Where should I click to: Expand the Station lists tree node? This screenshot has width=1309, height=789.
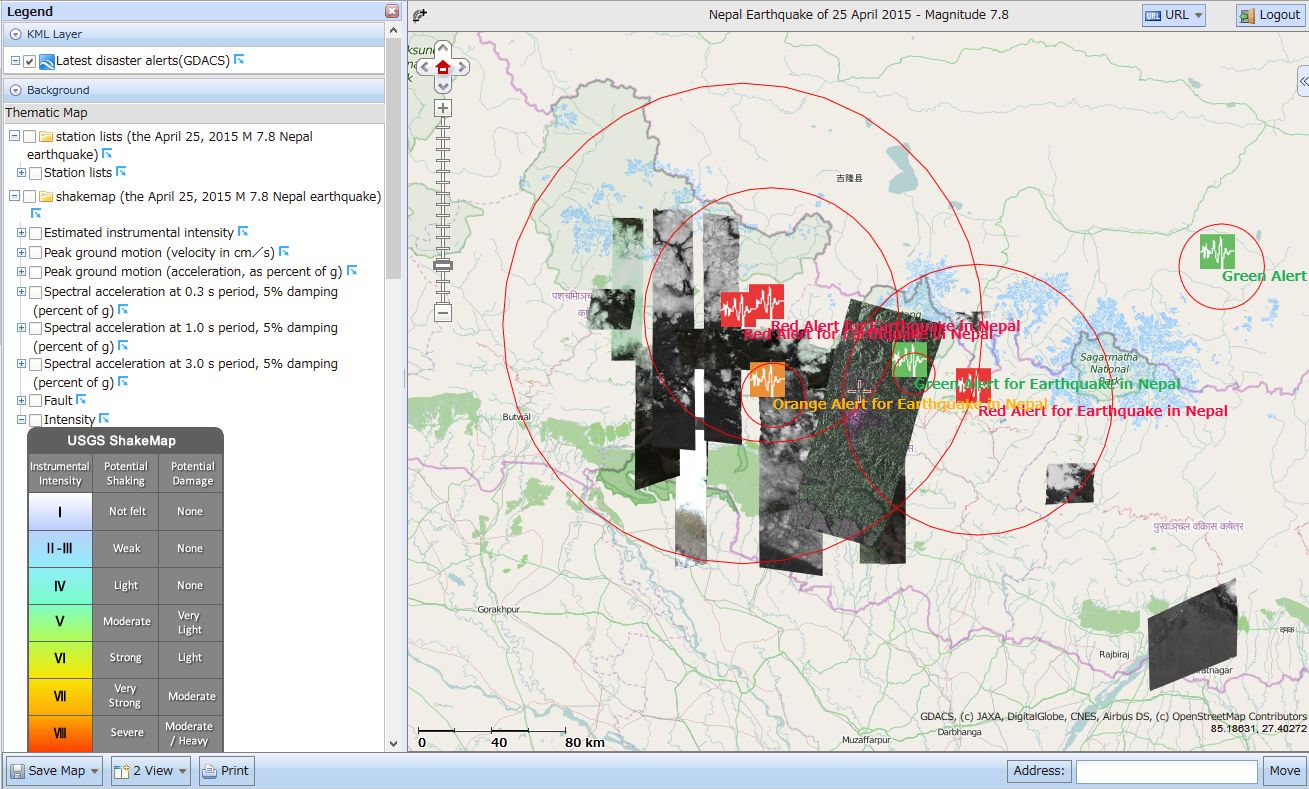[21, 173]
